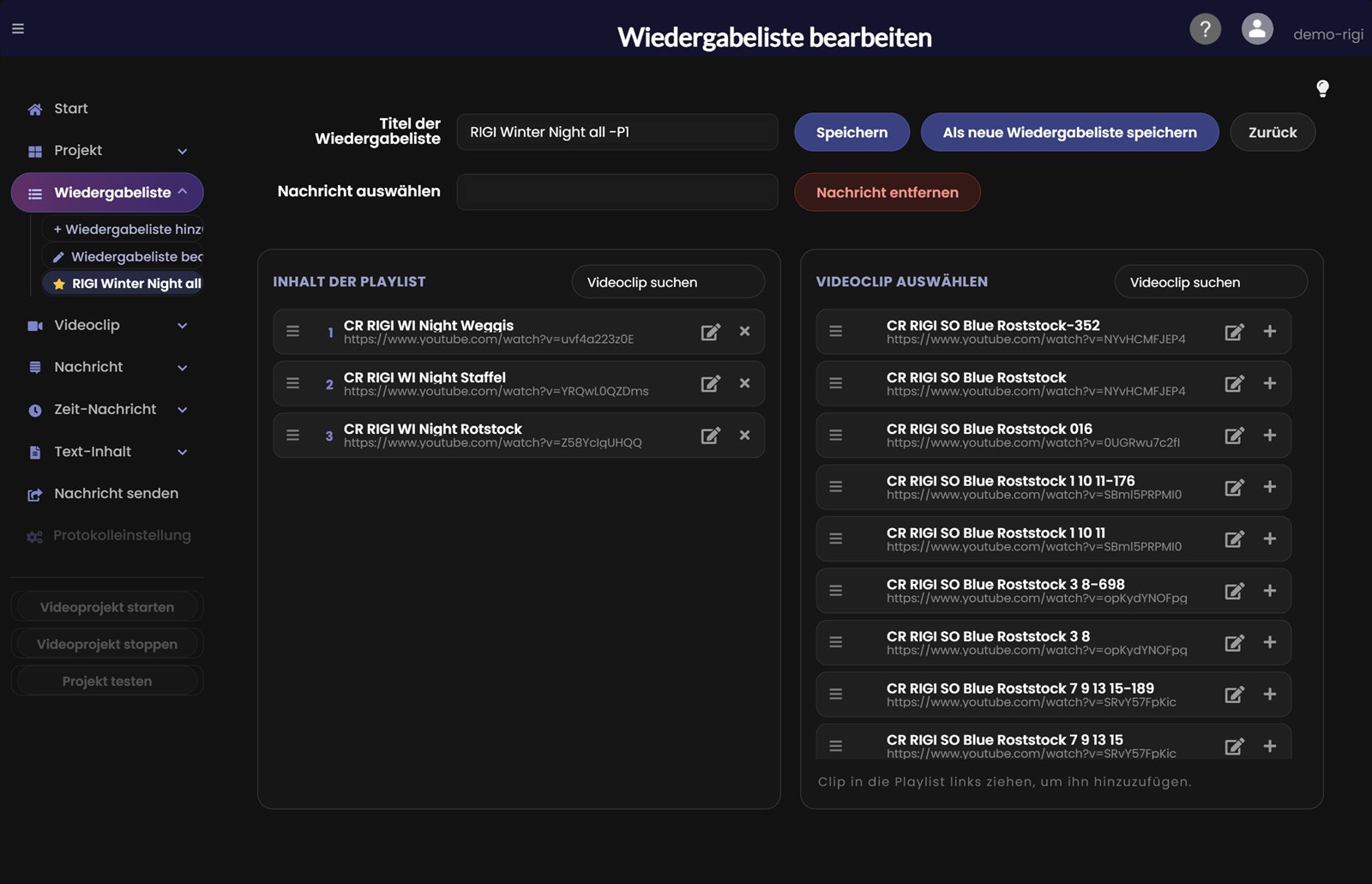1372x884 pixels.
Task: Select RIGI Winter Night all submenu item
Action: (123, 284)
